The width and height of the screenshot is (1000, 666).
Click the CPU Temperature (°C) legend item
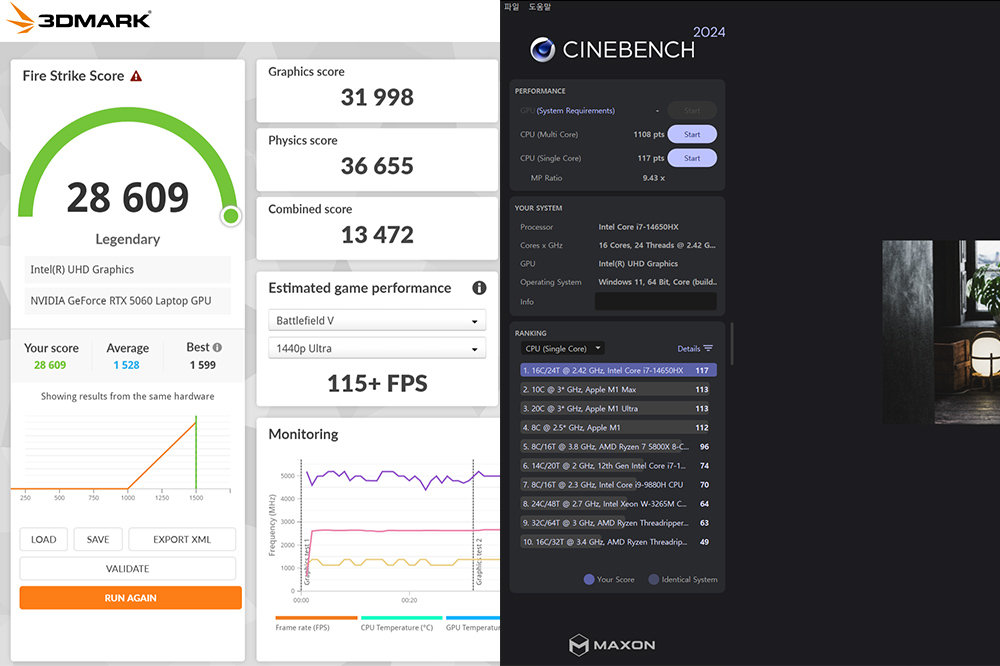pos(401,623)
